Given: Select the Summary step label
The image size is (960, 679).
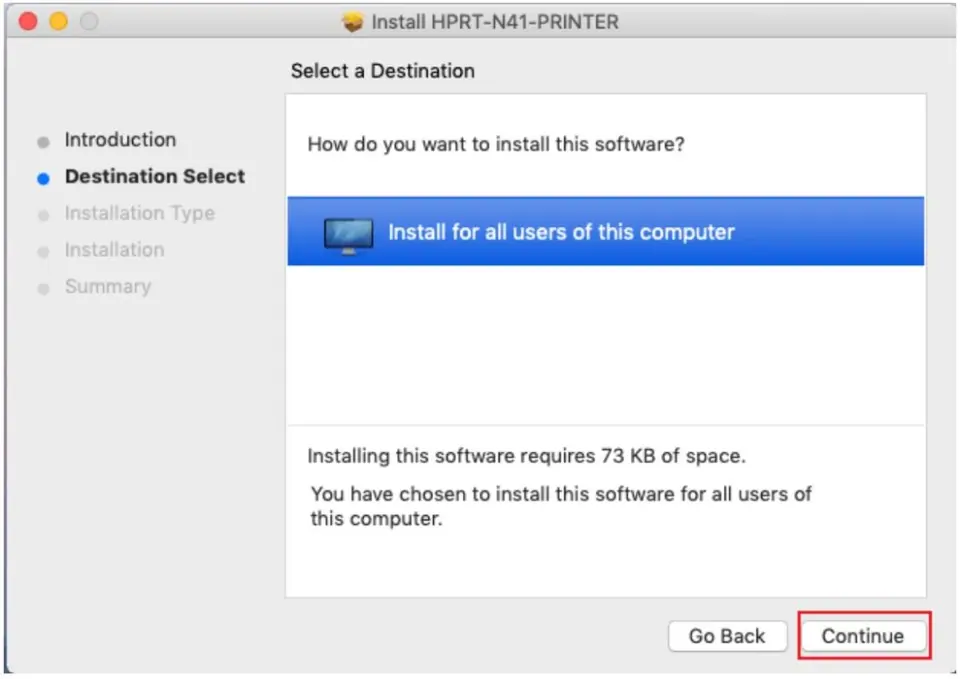Looking at the screenshot, I should tap(108, 287).
